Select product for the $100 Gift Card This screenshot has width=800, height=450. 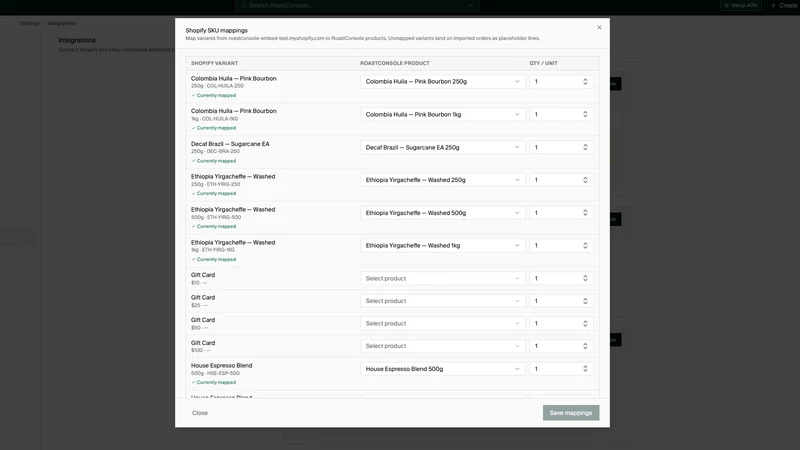click(442, 346)
